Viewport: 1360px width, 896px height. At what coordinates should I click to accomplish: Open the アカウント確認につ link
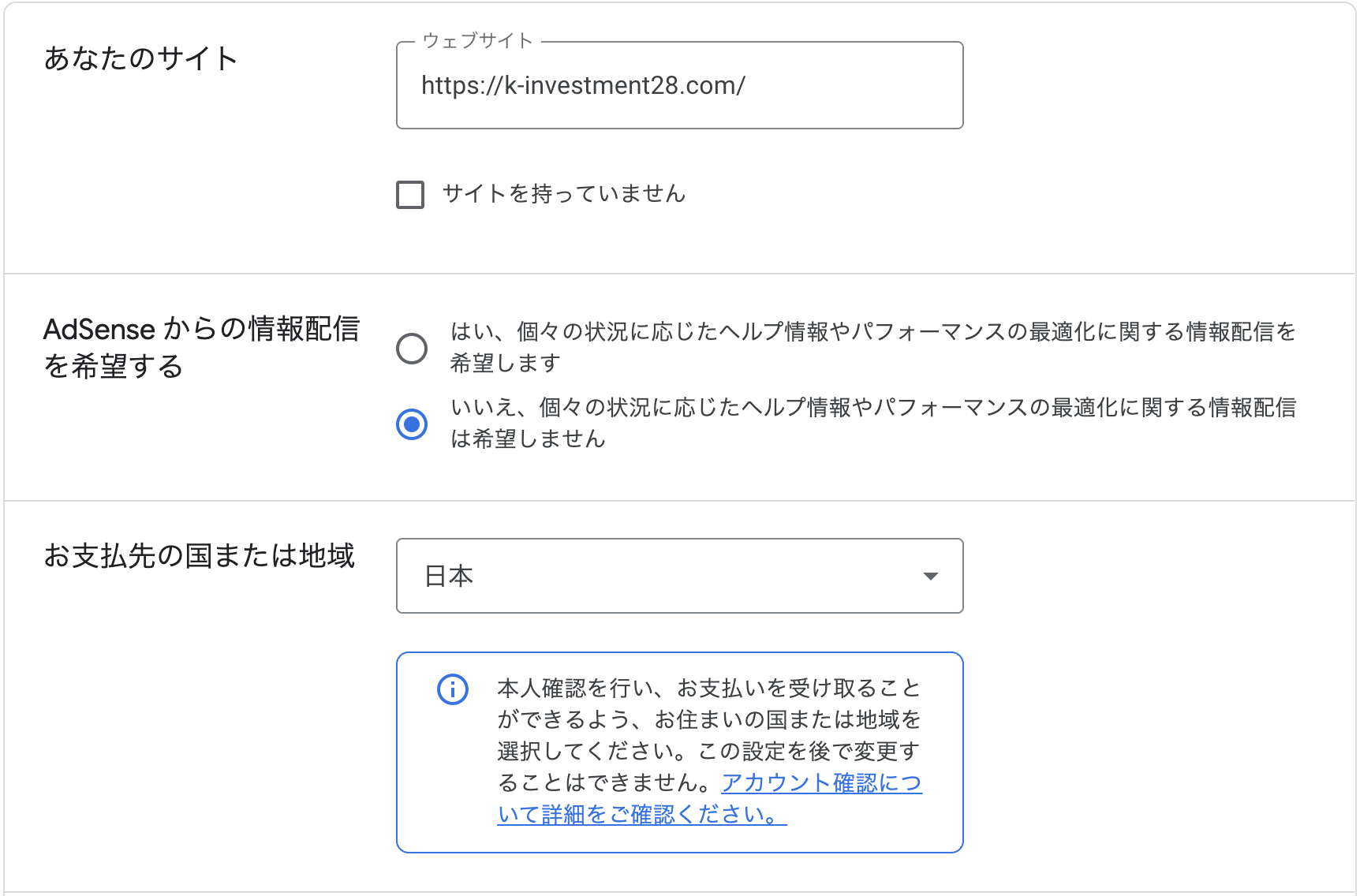(821, 782)
